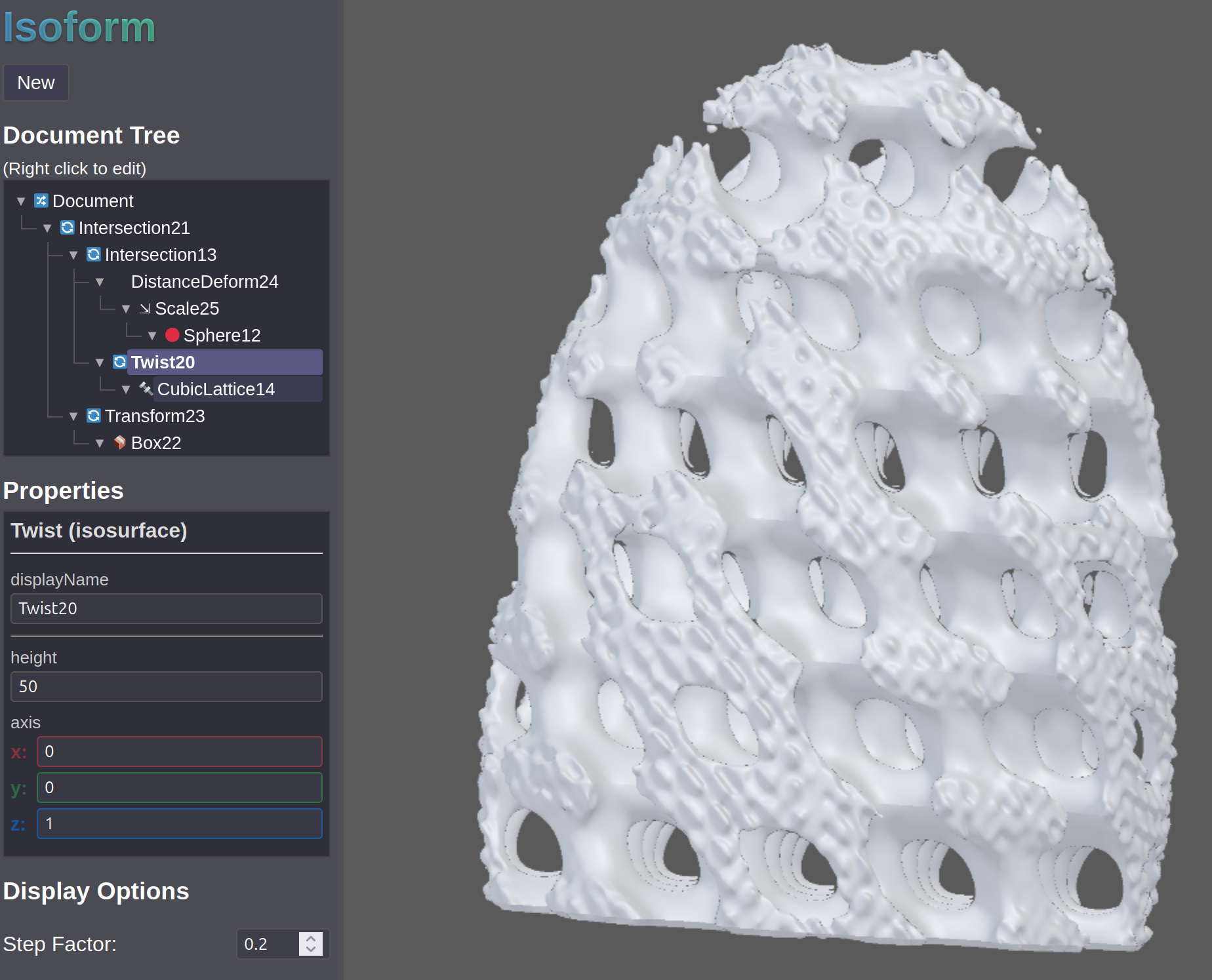Select DistanceDeform24 in the document tree

pos(205,282)
